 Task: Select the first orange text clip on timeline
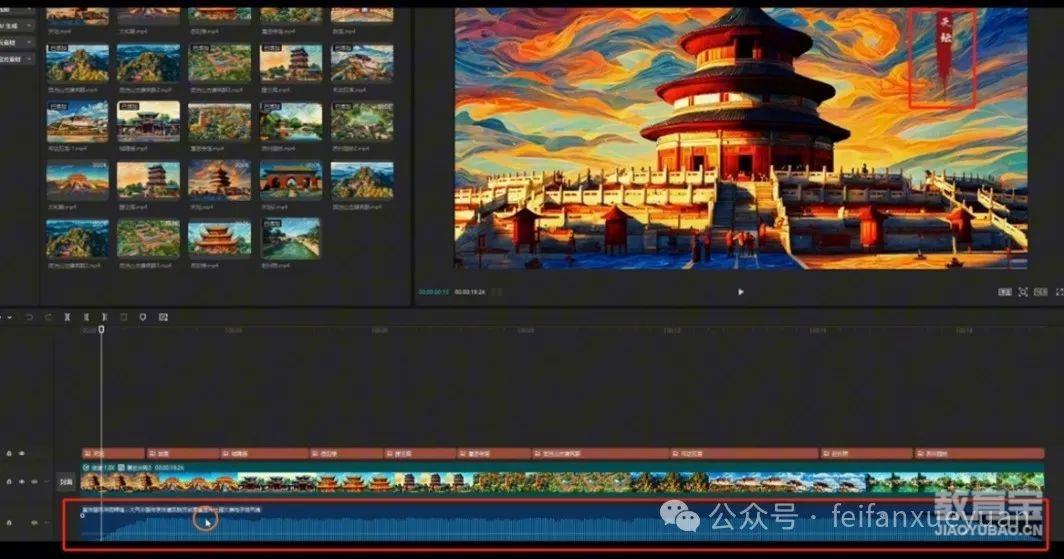[x=113, y=453]
